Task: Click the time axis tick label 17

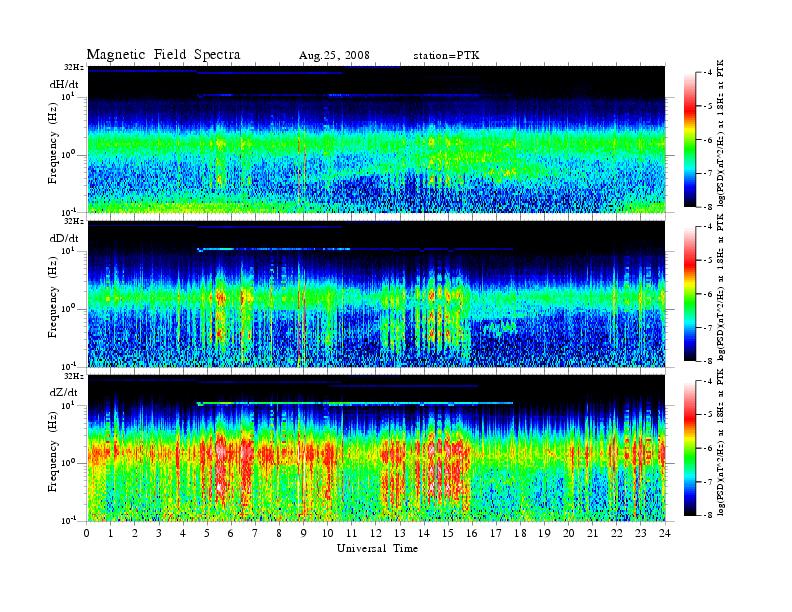Action: [x=496, y=533]
